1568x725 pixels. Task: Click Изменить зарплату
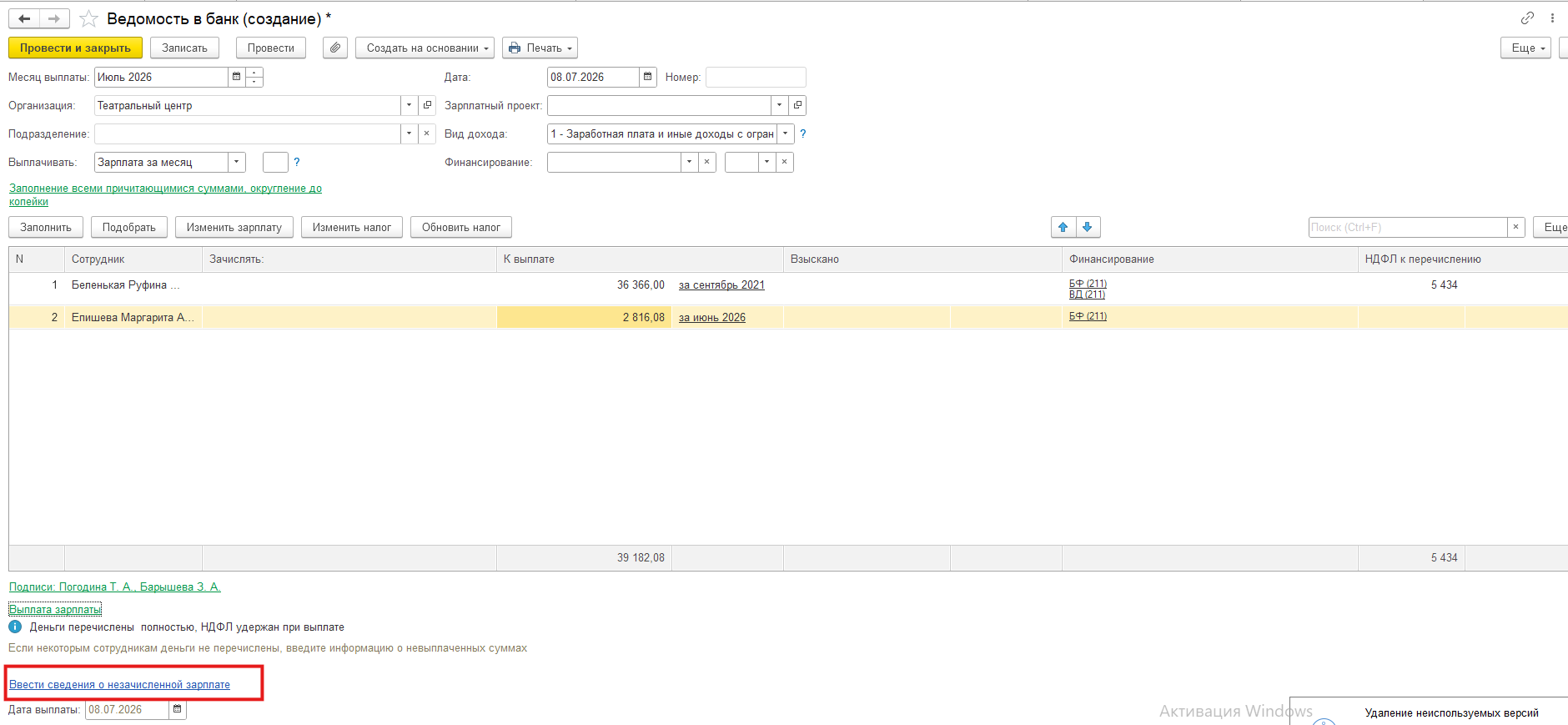point(234,227)
